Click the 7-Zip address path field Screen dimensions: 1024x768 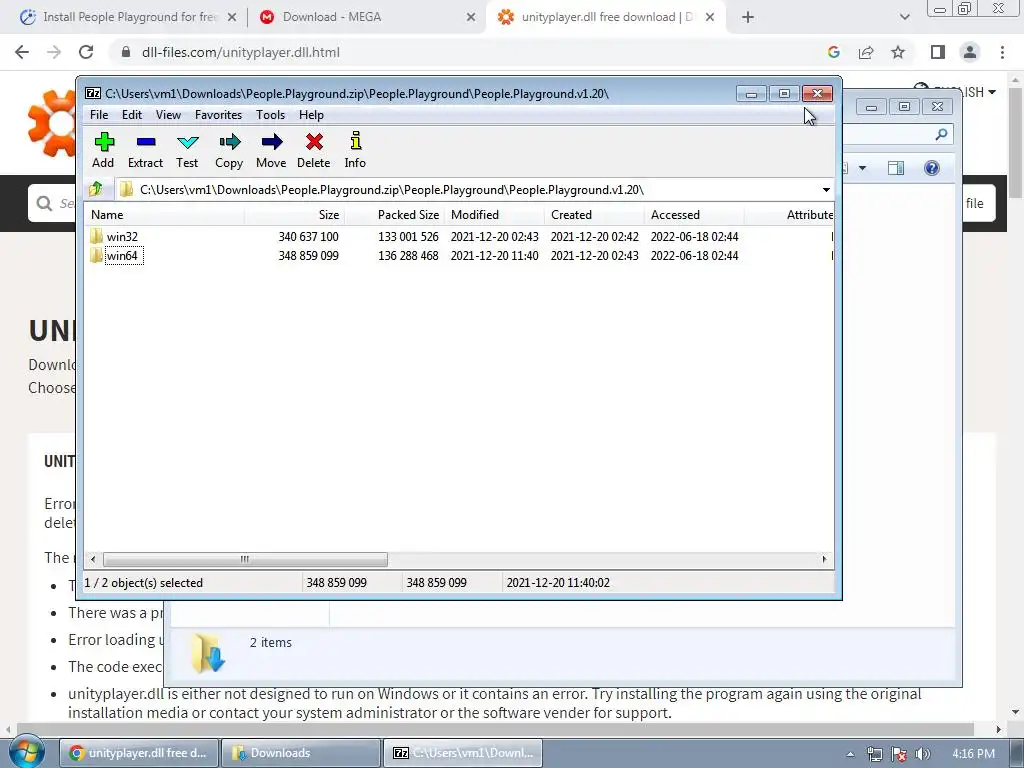[468, 190]
